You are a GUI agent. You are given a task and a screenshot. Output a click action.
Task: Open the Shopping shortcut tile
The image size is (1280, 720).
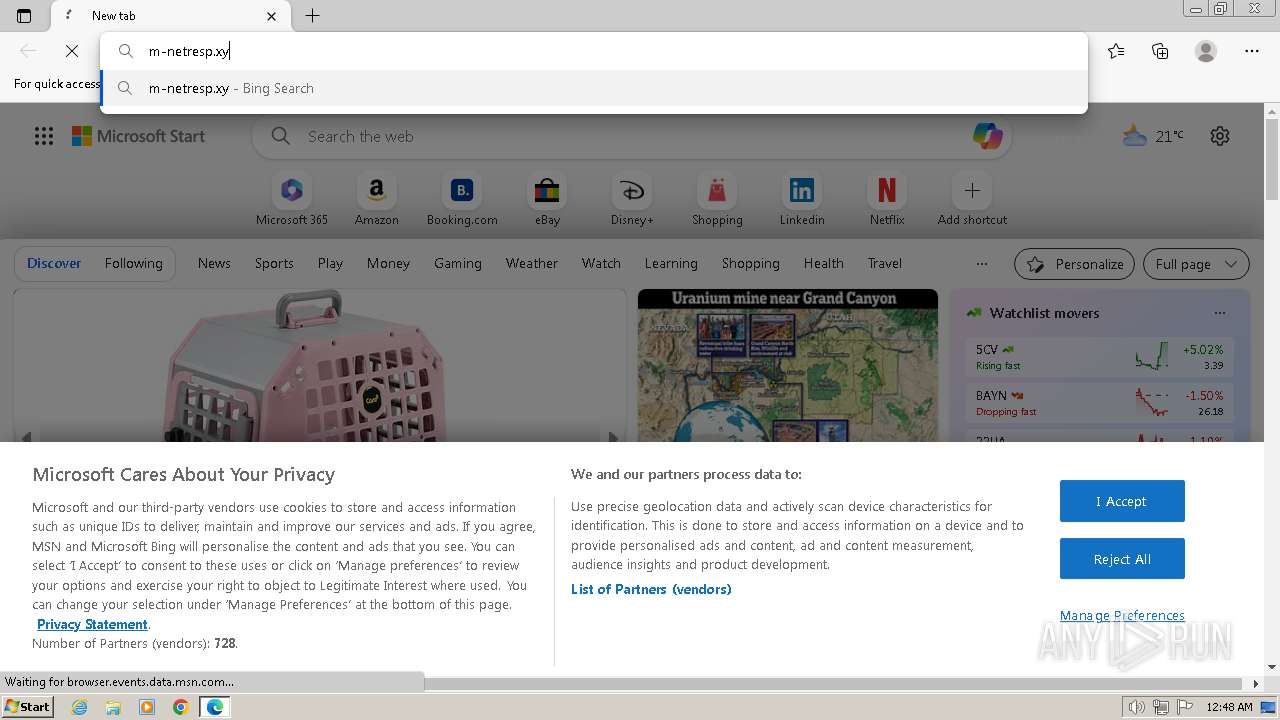pyautogui.click(x=717, y=199)
